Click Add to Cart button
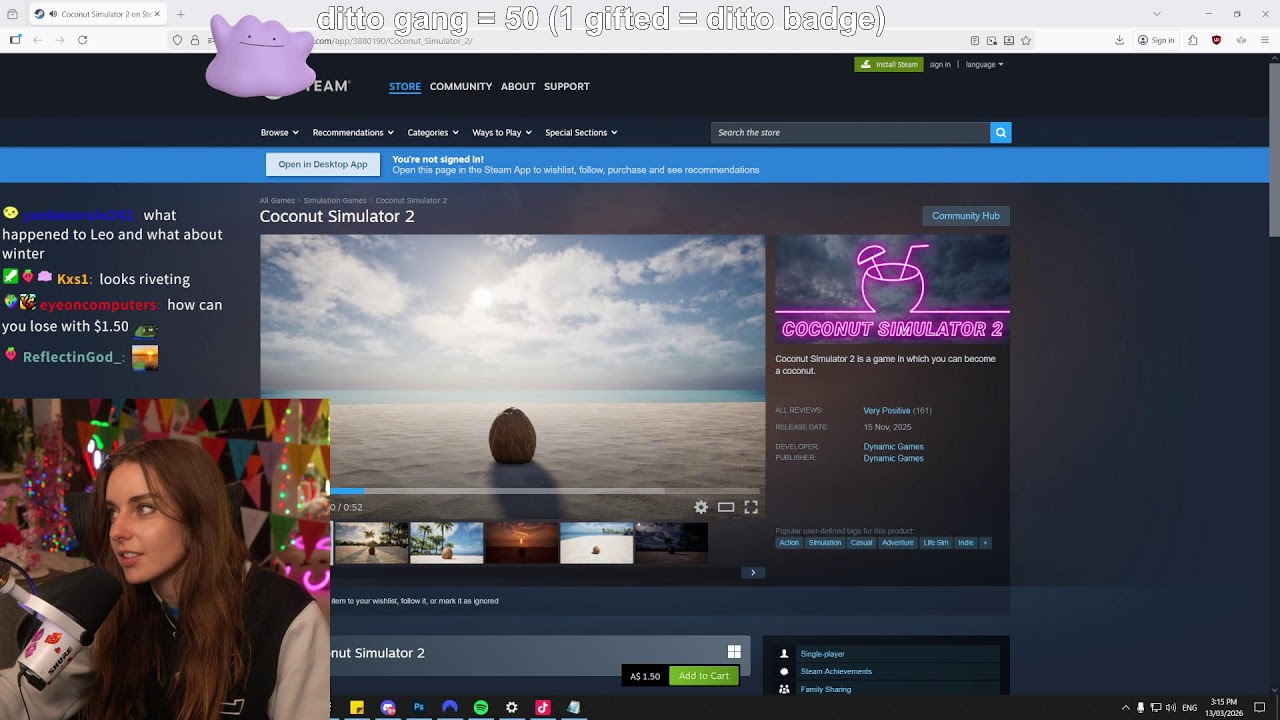 [x=704, y=676]
